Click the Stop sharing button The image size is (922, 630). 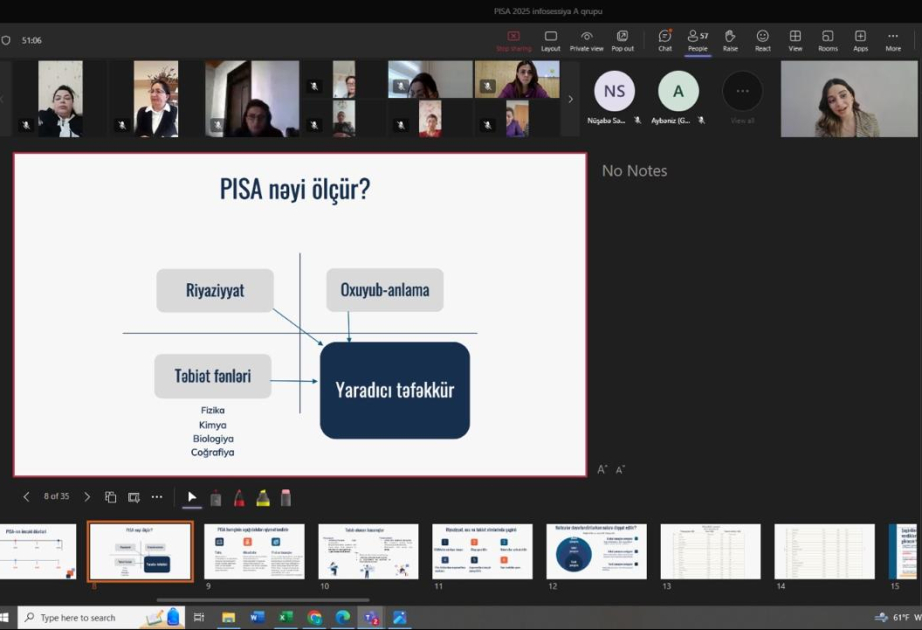(x=513, y=41)
